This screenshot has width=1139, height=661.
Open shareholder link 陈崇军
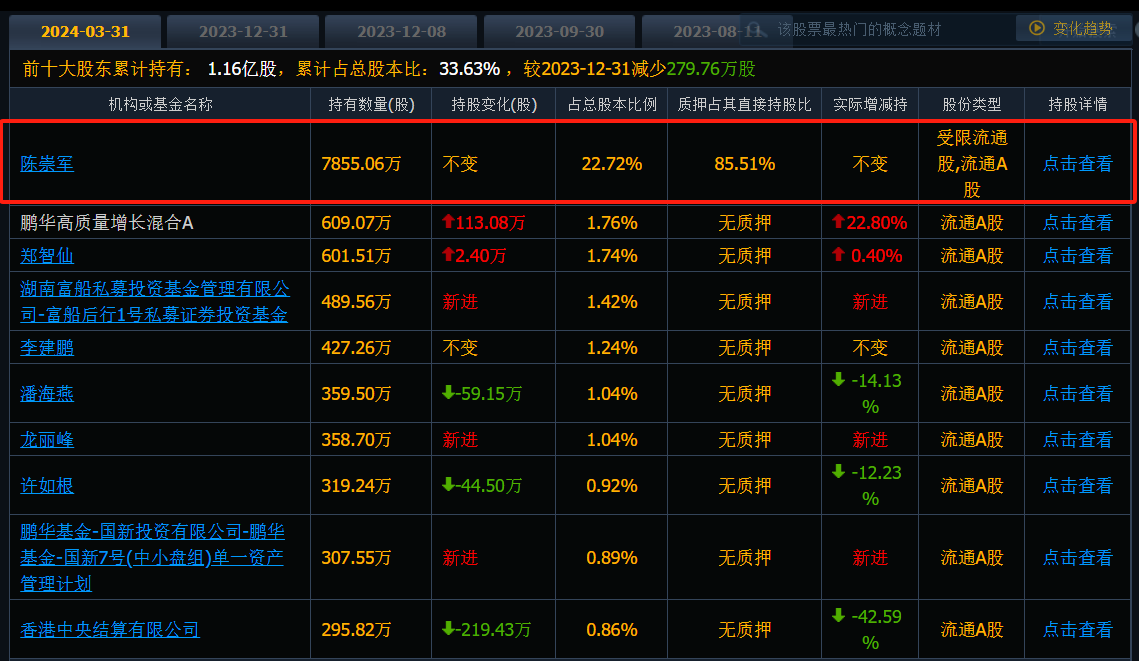[x=47, y=163]
